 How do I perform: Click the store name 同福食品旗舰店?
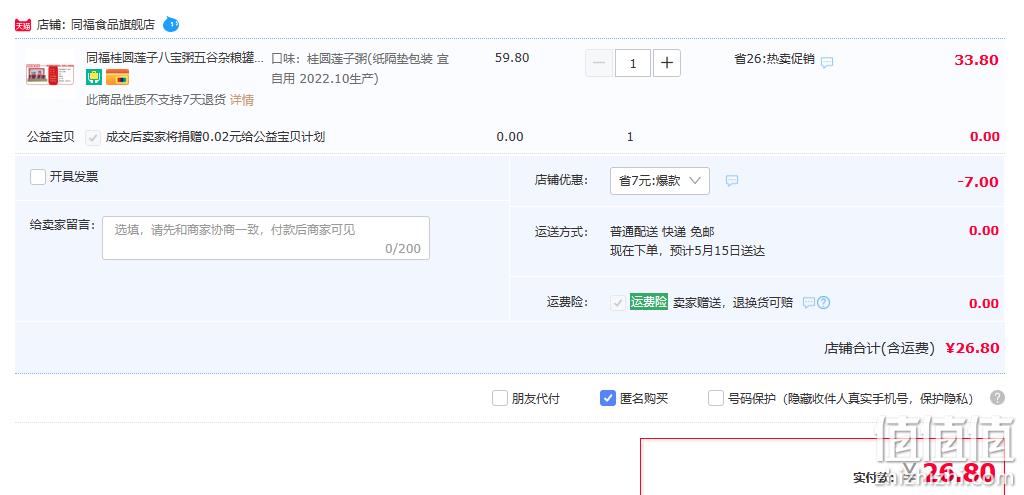(112, 25)
